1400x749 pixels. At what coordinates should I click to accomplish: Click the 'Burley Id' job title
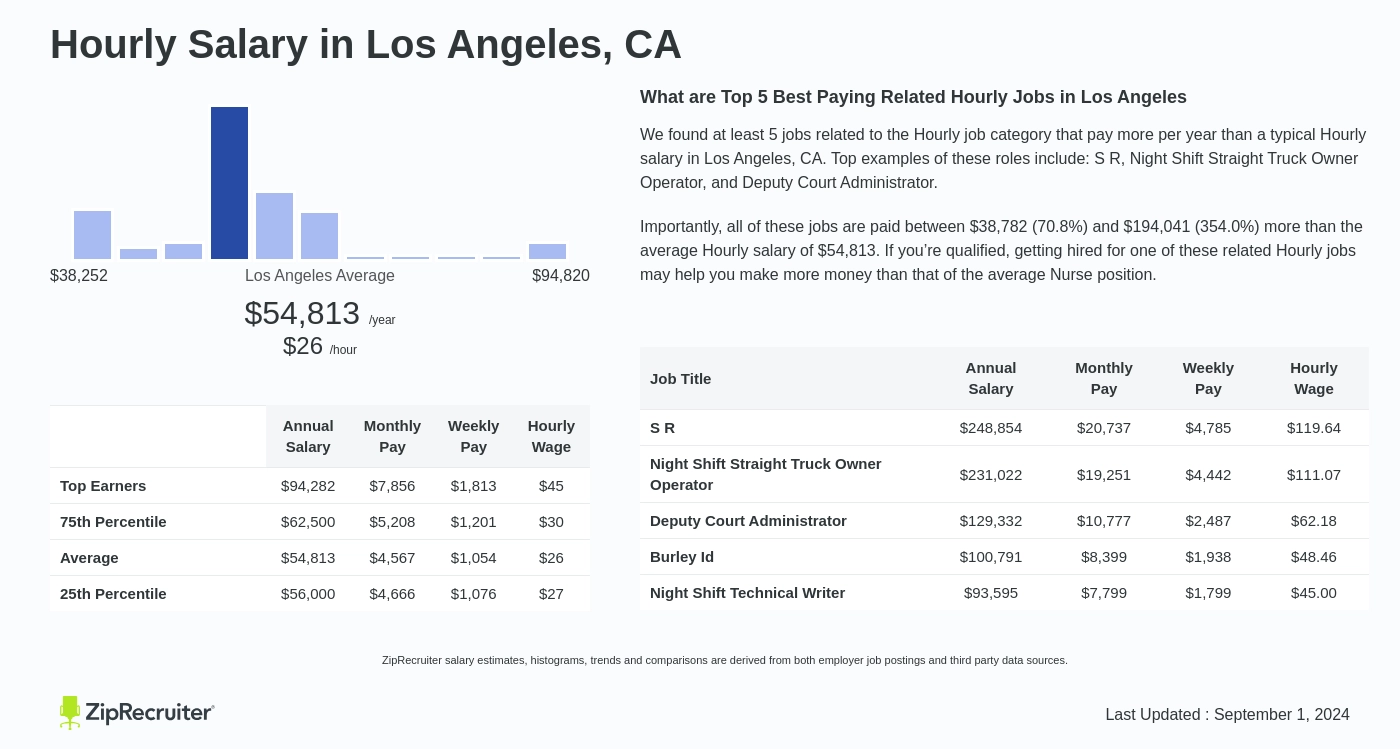[x=682, y=557]
